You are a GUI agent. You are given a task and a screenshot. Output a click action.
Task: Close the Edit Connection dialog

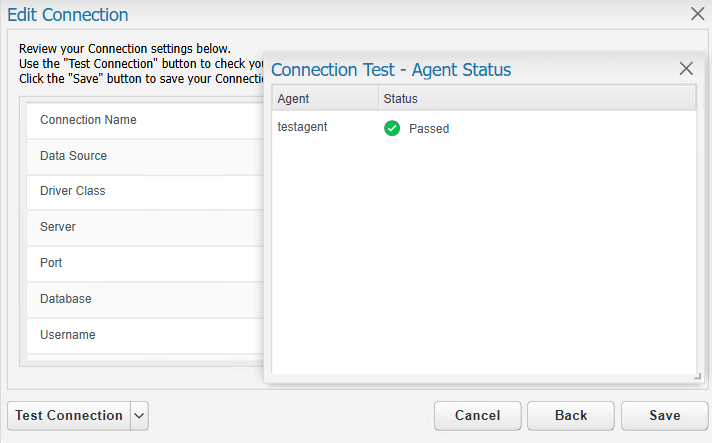[x=697, y=14]
